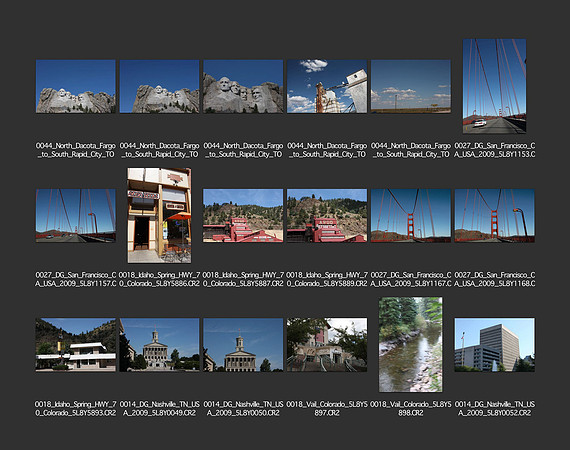Image resolution: width=570 pixels, height=450 pixels.
Task: Select the Vail stairway building thumbnail 897
Action: coord(327,345)
